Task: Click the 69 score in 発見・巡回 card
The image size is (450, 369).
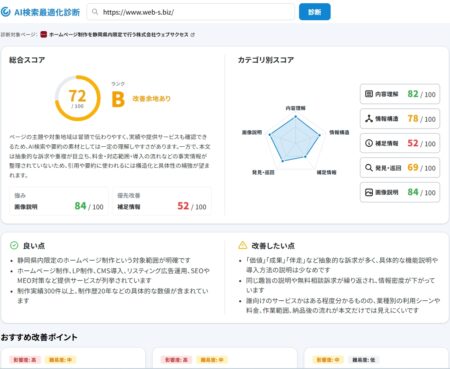Action: pos(413,168)
